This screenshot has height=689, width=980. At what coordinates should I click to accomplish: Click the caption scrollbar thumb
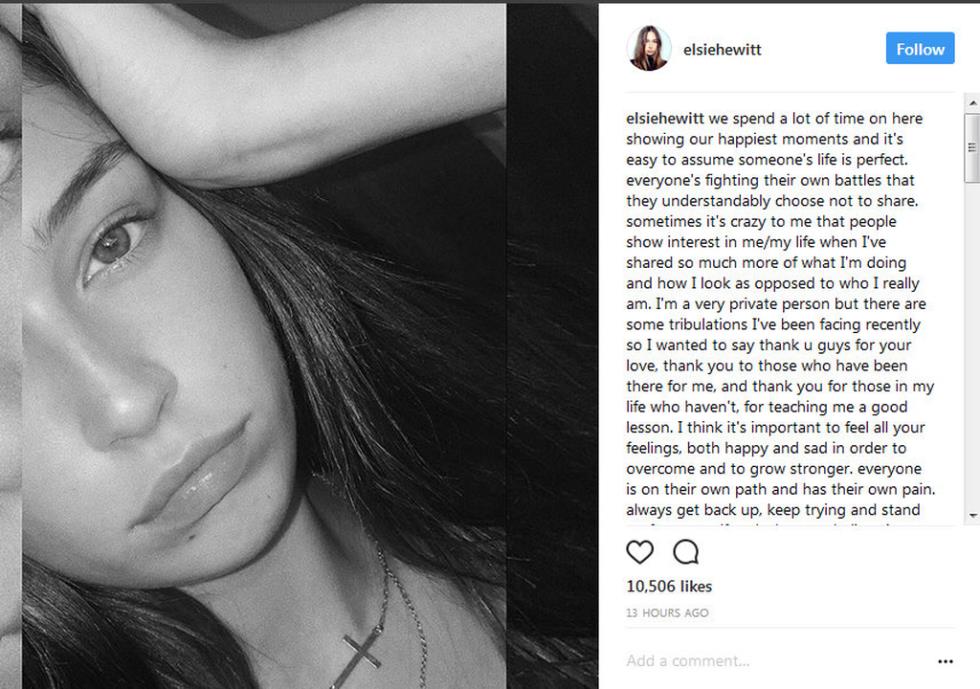click(972, 147)
